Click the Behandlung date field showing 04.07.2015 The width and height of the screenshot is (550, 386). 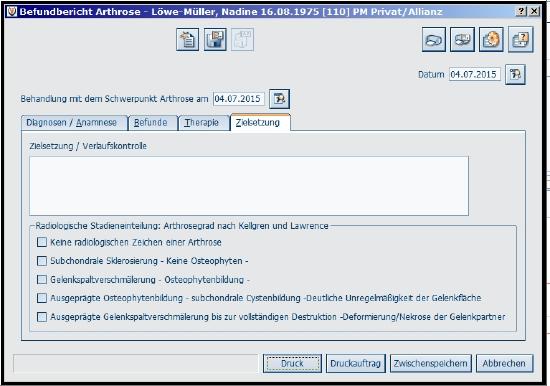pyautogui.click(x=239, y=99)
